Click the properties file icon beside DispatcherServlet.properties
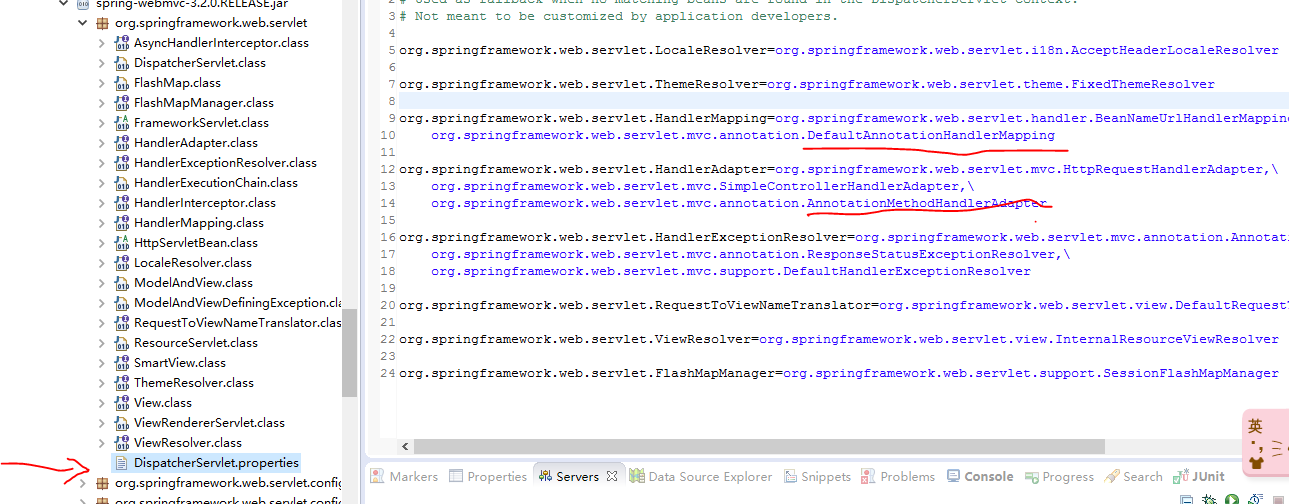Screen dimensions: 1289x504 coord(122,463)
